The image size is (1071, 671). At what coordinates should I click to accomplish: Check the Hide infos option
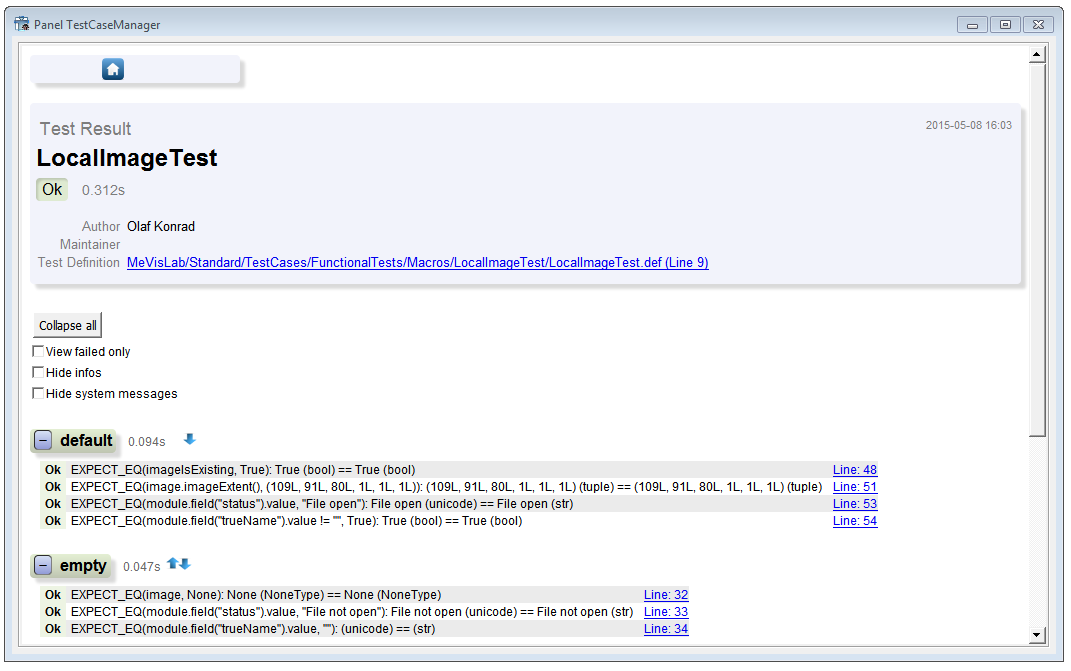(38, 373)
